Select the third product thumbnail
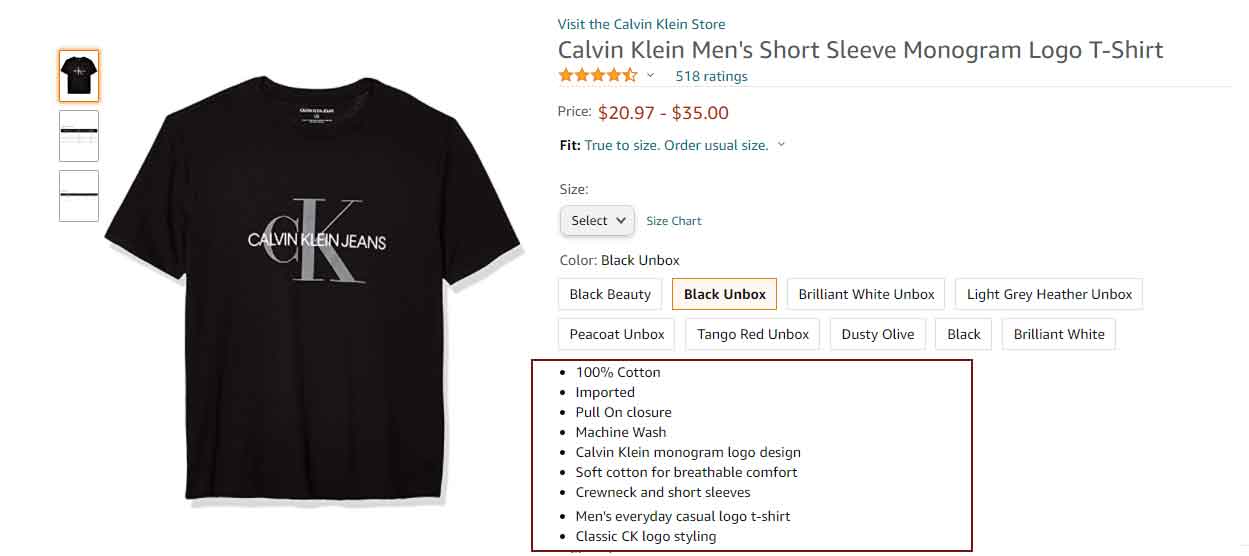Viewport: 1249px width, 556px height. point(79,196)
